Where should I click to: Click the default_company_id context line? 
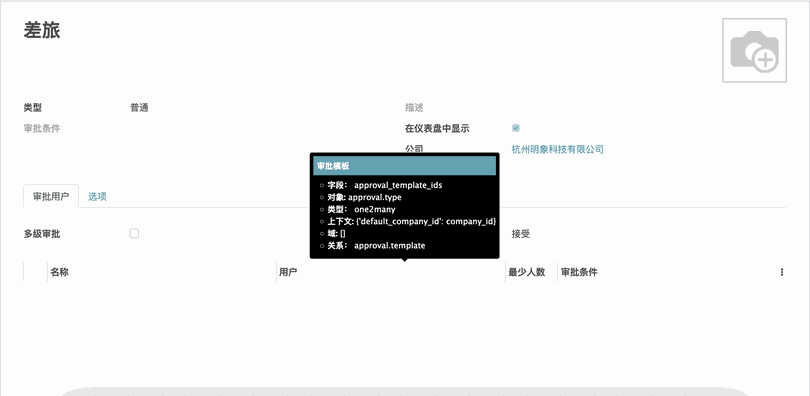click(412, 221)
